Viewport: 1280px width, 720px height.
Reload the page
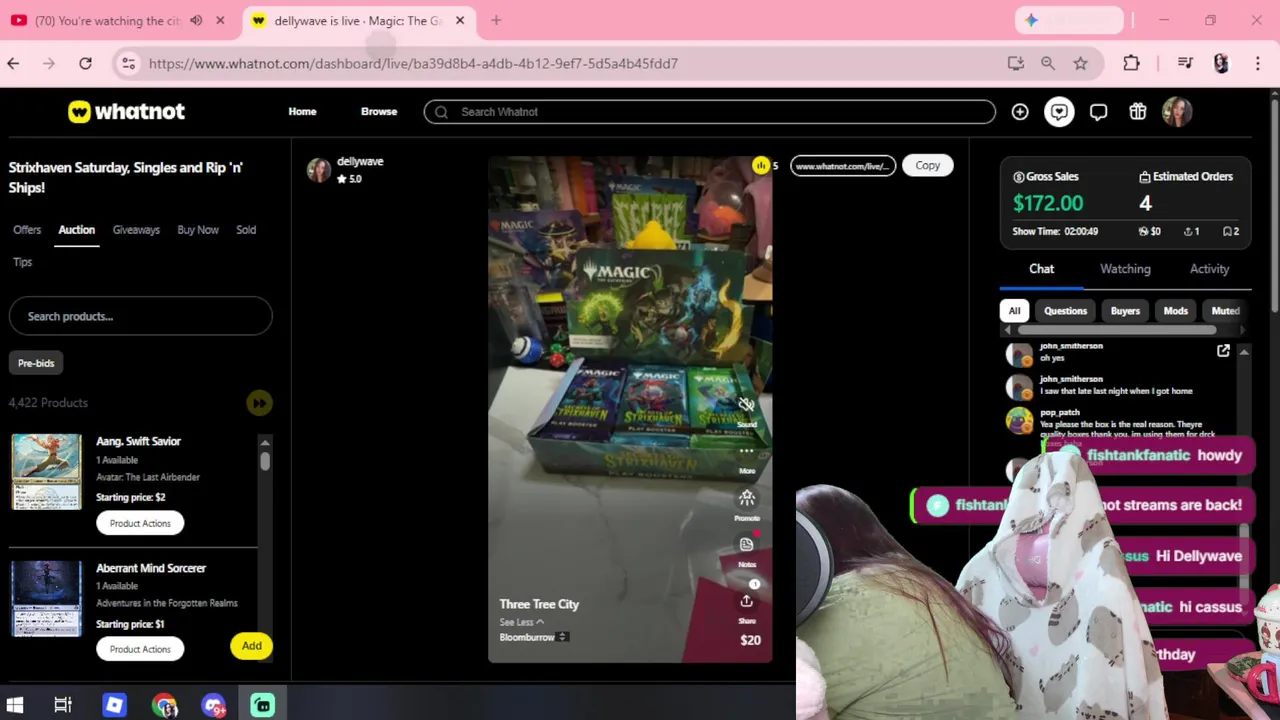[85, 63]
